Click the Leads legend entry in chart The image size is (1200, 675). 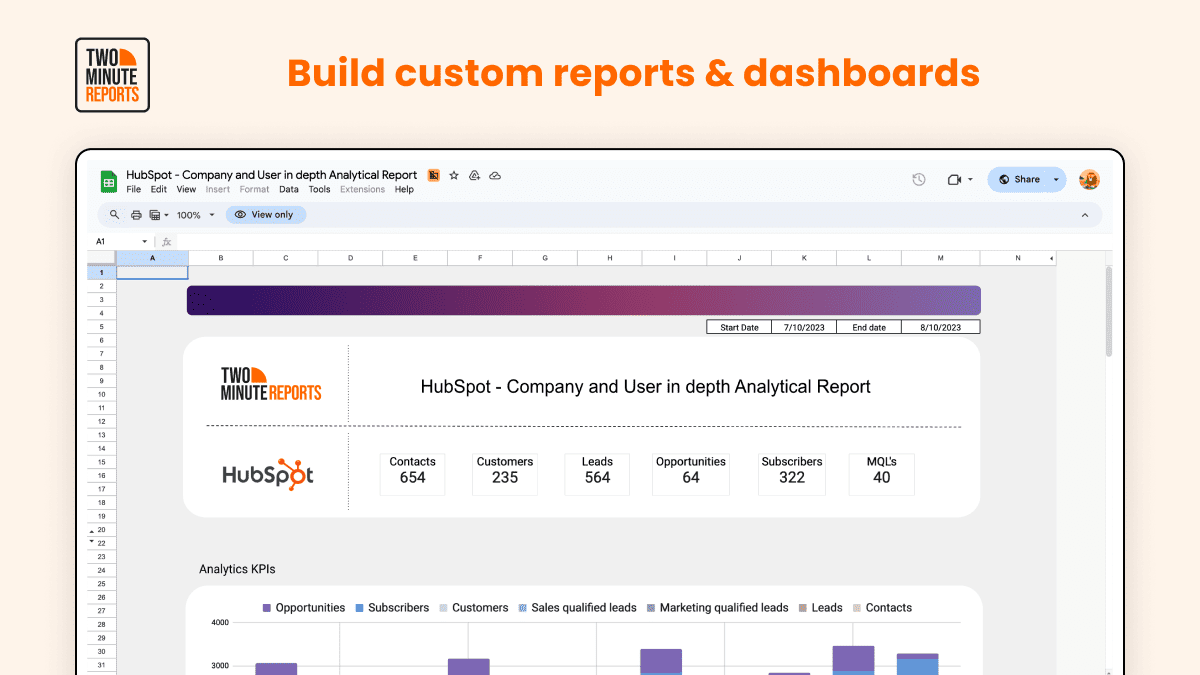click(820, 608)
